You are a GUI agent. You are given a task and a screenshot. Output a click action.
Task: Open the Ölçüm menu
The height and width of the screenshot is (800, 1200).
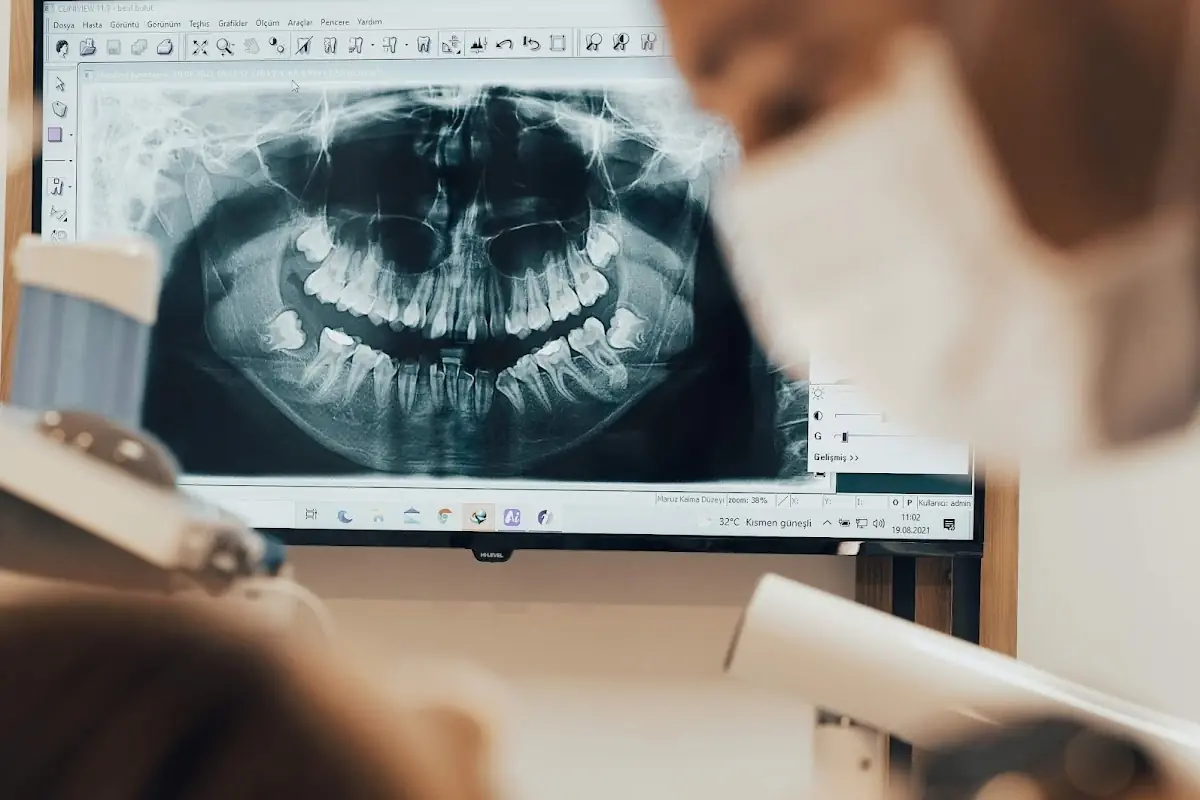click(268, 22)
